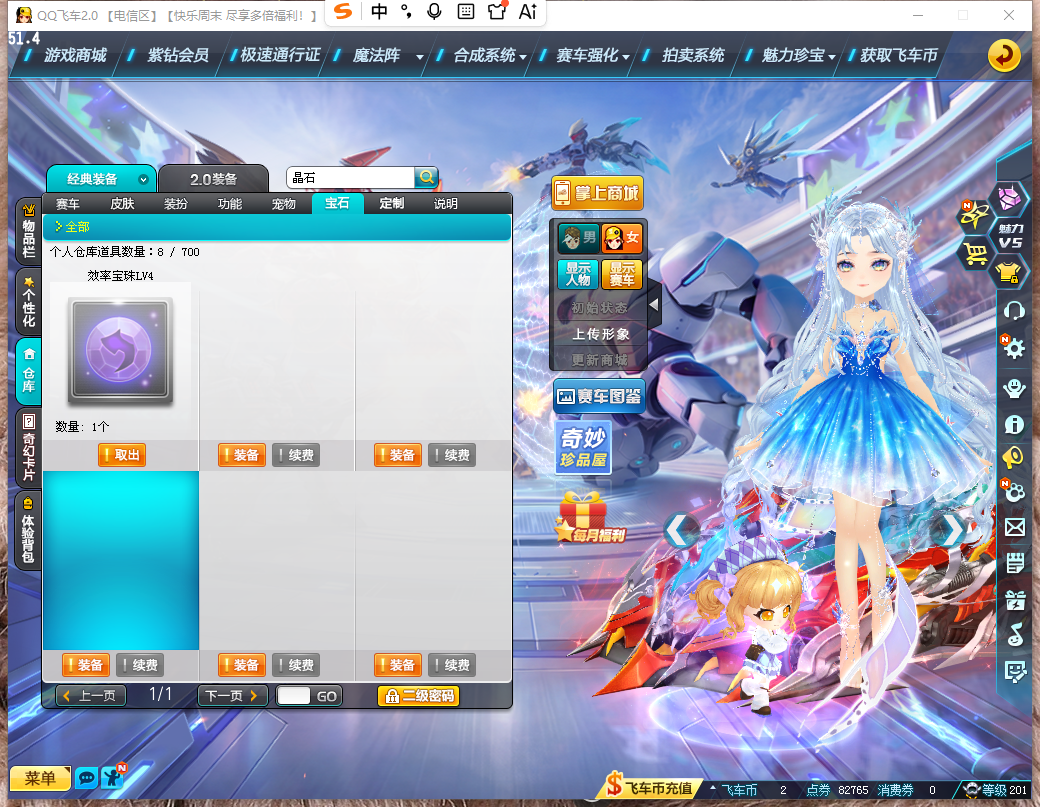This screenshot has width=1040, height=807.
Task: Select the 效率宝珠LV4 item thumbnail
Action: tap(121, 350)
